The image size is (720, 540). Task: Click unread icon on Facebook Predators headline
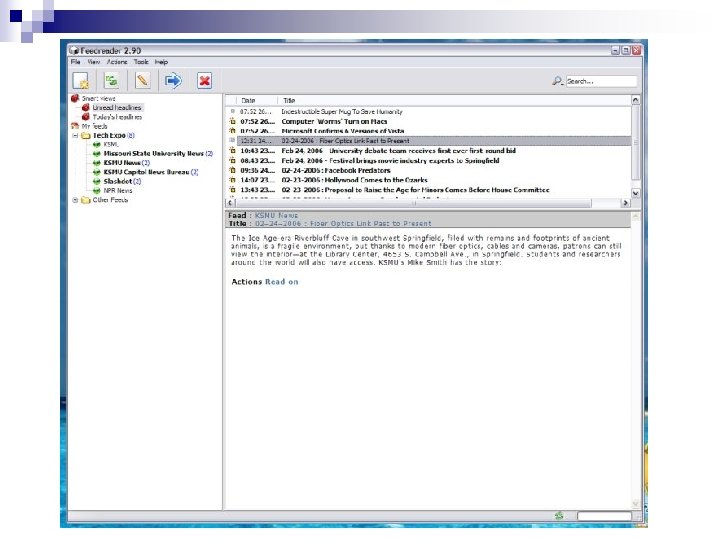pyautogui.click(x=232, y=170)
